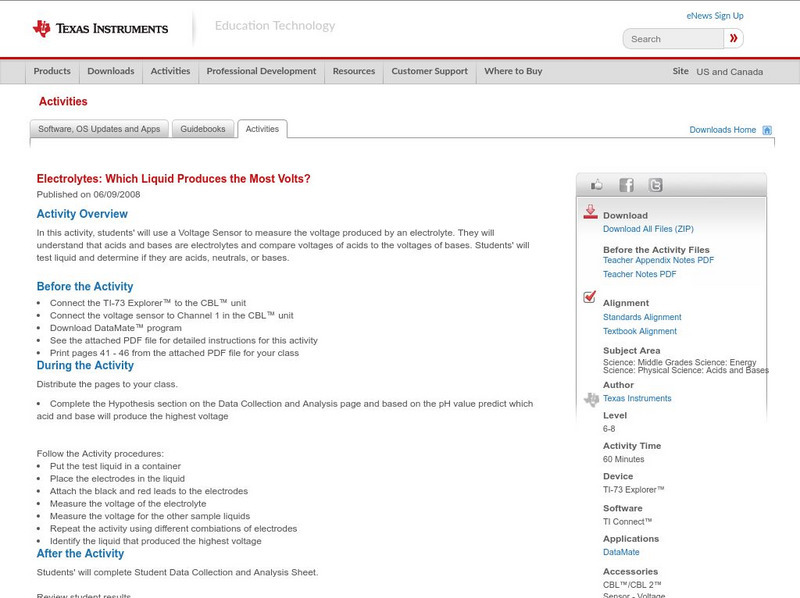The width and height of the screenshot is (800, 598).
Task: Open Teacher Notes PDF link
Action: [x=639, y=275]
